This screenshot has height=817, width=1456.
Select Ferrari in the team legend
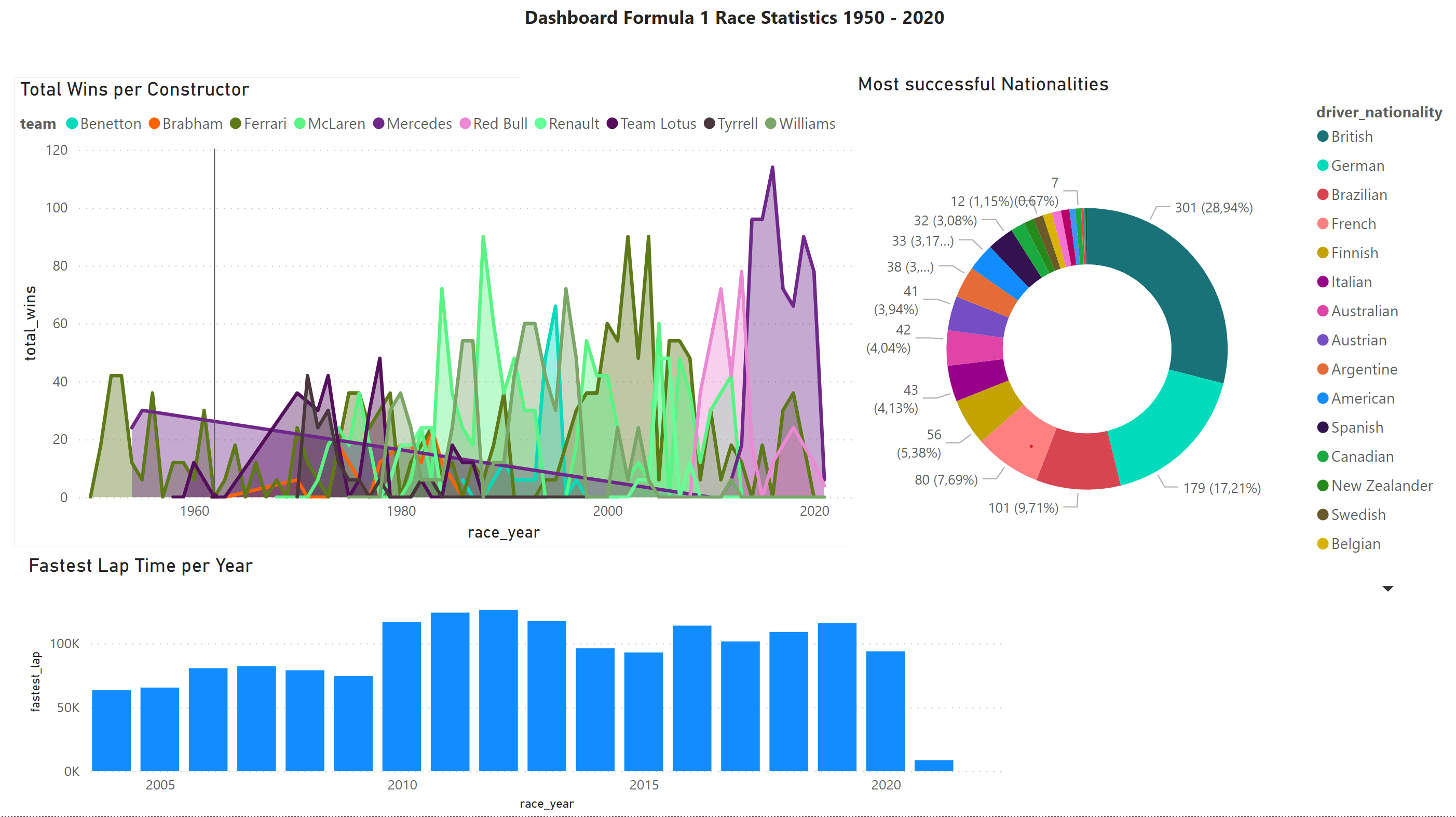click(x=265, y=124)
